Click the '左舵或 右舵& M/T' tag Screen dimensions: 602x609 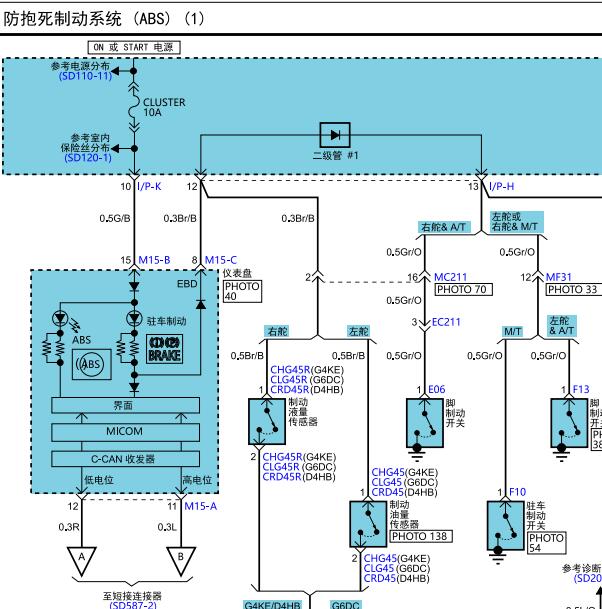(515, 222)
